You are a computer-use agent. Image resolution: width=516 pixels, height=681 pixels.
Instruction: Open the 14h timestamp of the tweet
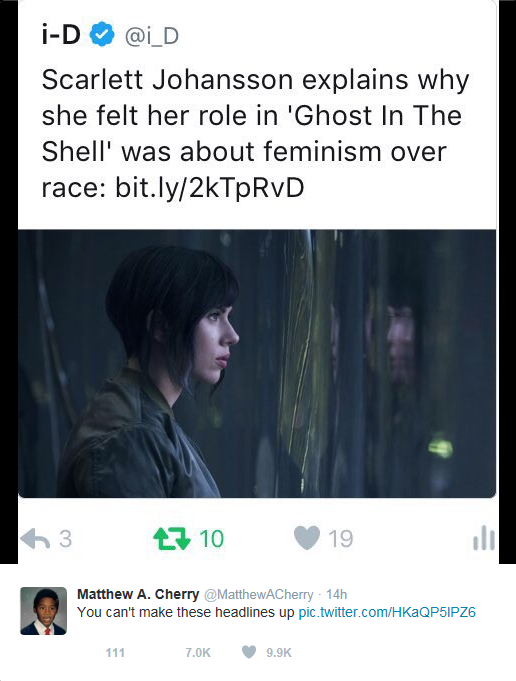337,594
